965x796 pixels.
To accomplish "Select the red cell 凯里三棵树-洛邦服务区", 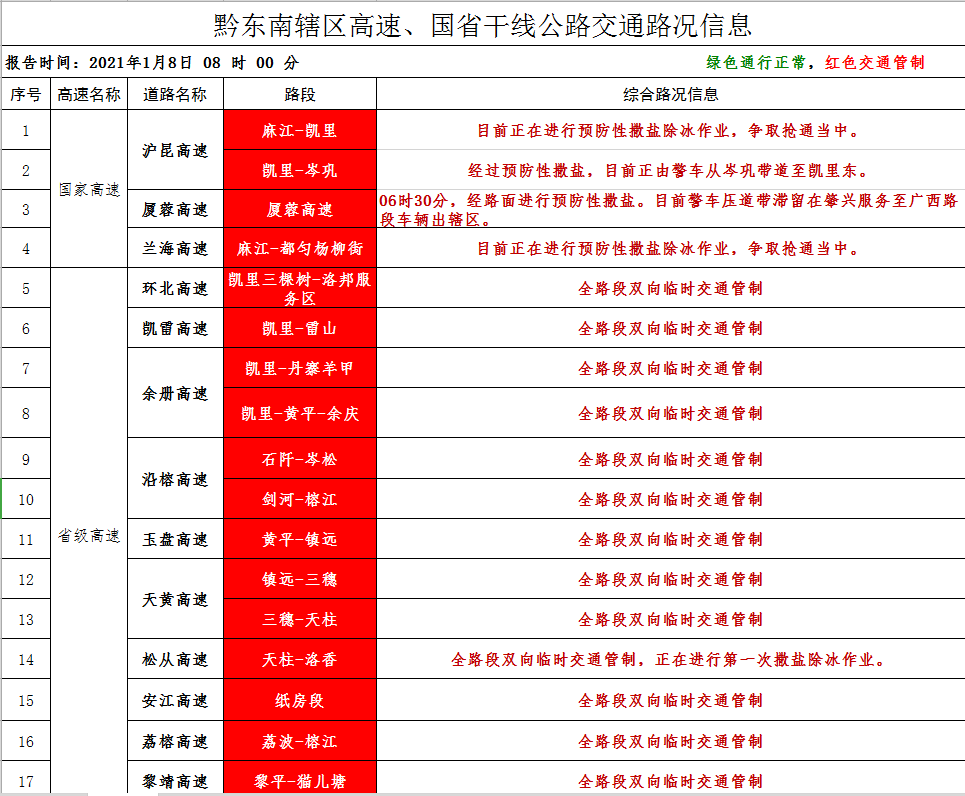I will pos(300,288).
